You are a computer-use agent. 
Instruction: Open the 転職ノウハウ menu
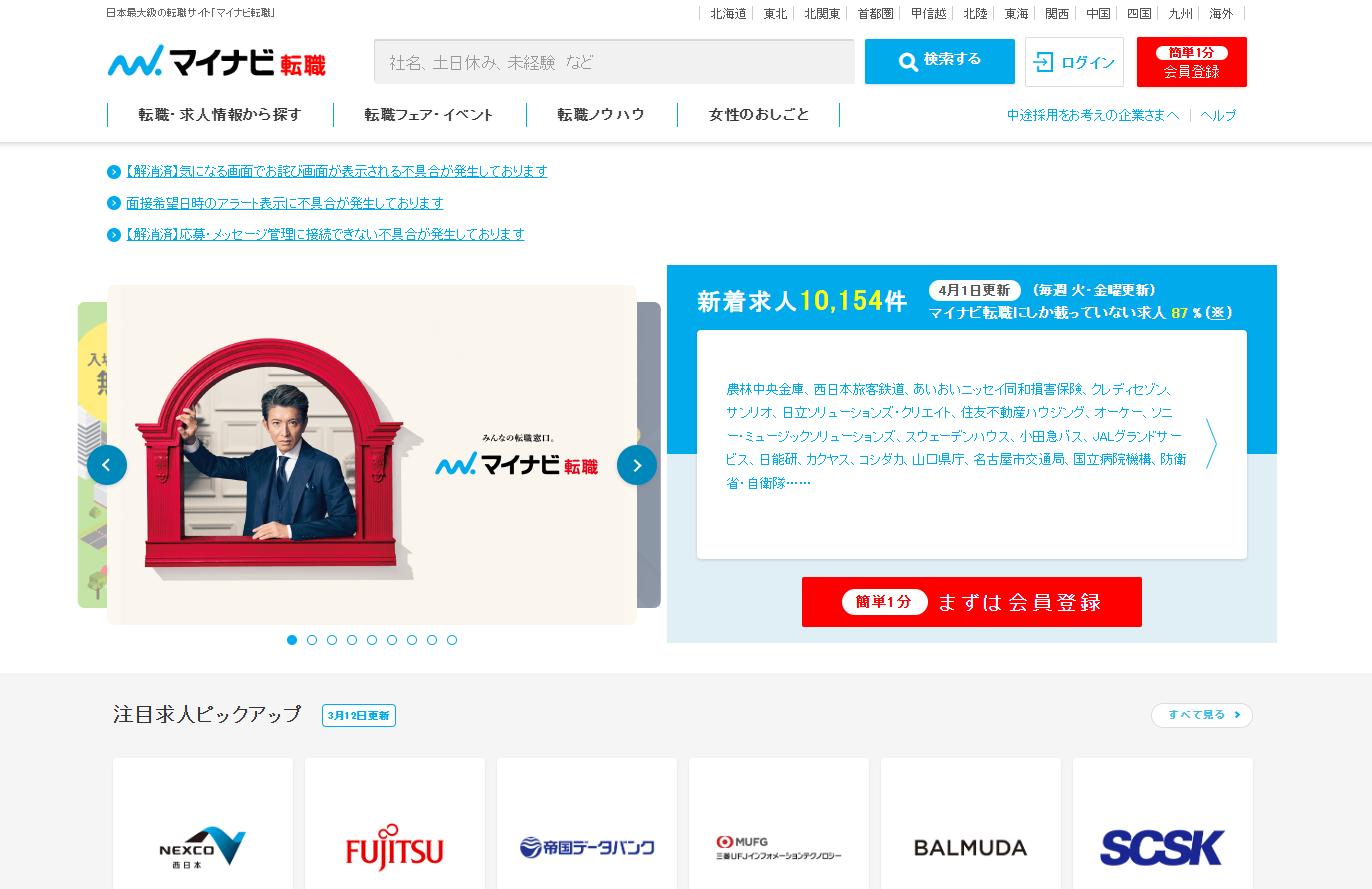[x=601, y=115]
